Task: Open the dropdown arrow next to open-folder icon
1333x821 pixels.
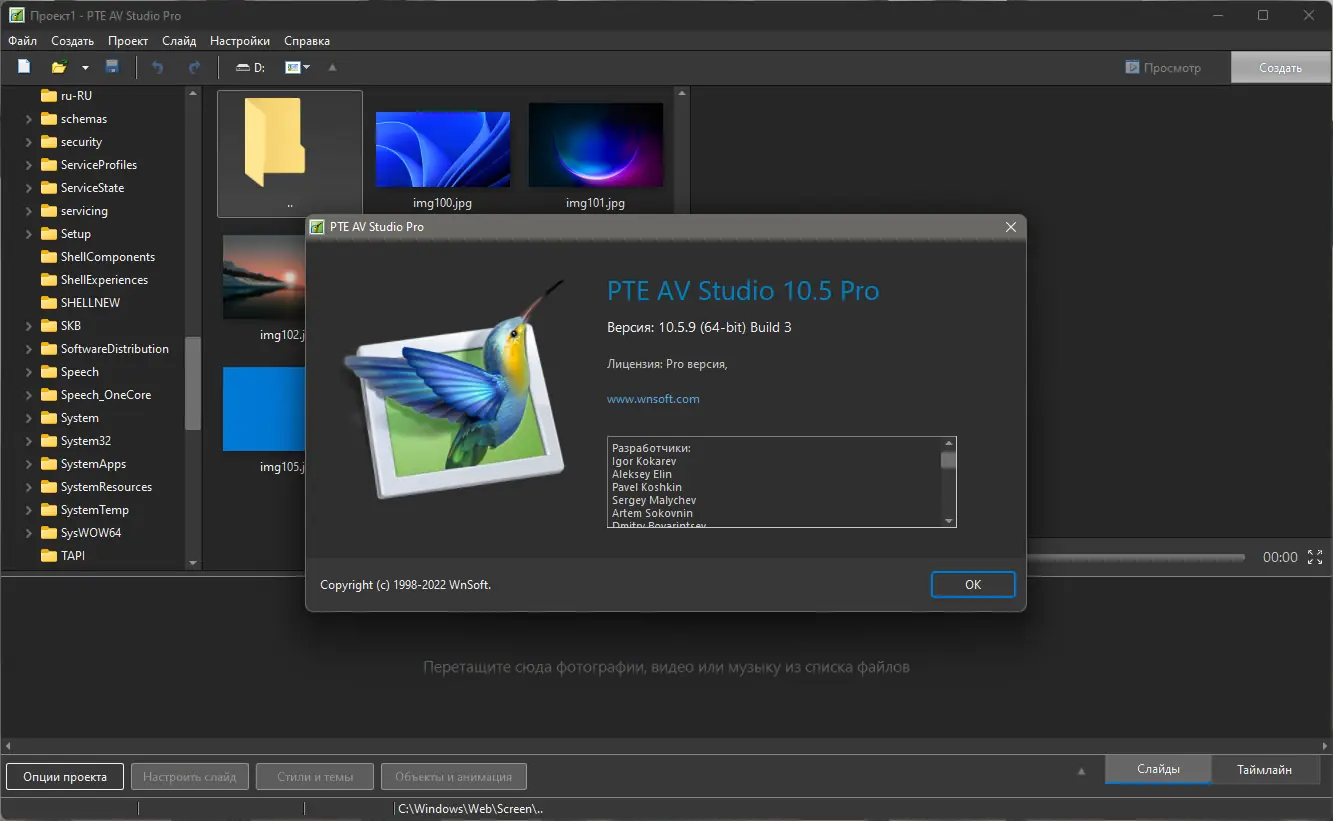Action: 85,68
